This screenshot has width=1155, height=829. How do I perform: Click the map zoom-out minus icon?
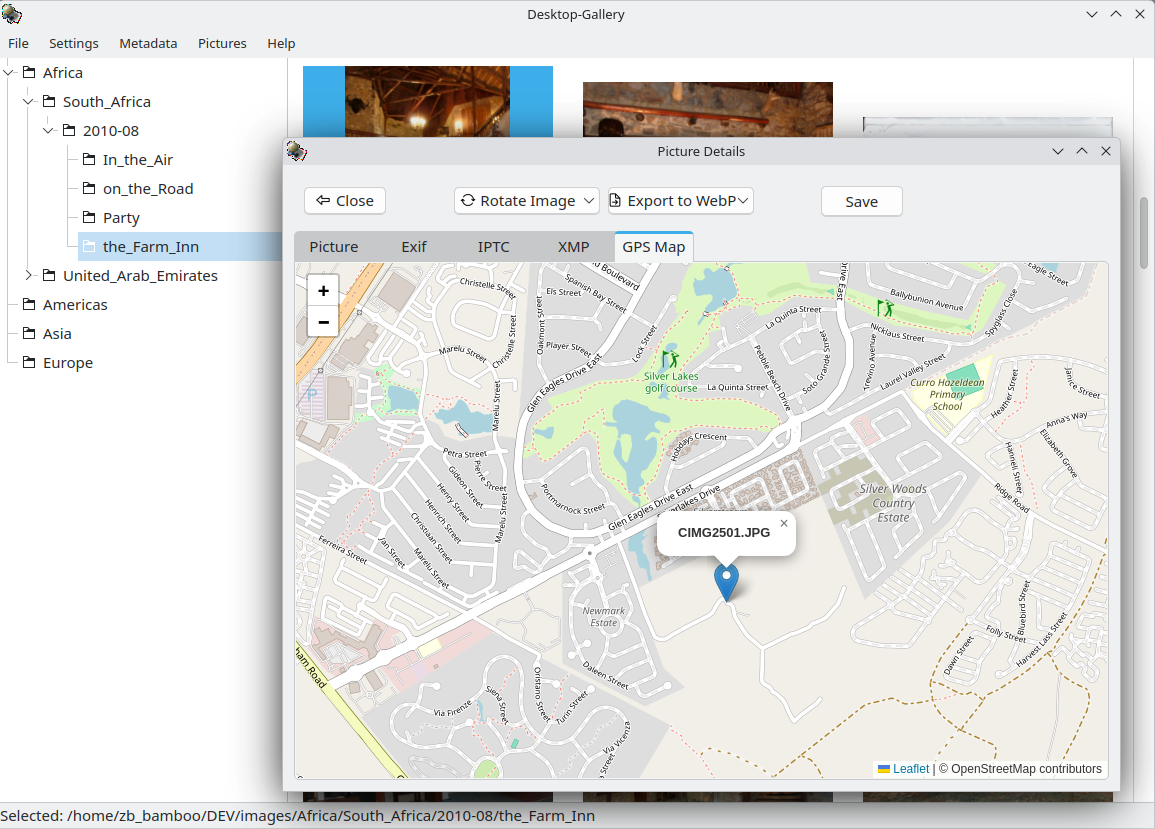(x=323, y=322)
